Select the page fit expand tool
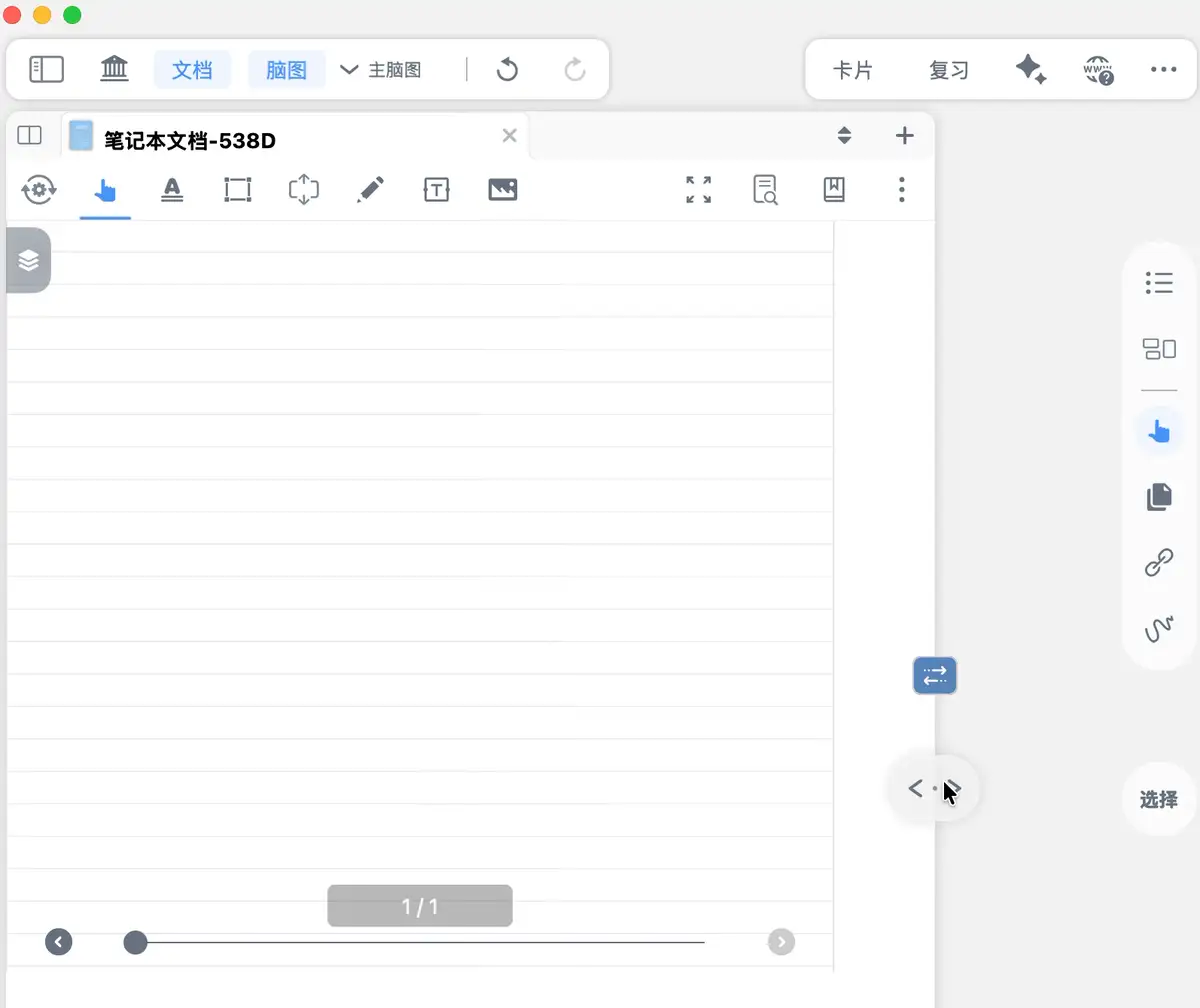The height and width of the screenshot is (1008, 1200). click(303, 189)
